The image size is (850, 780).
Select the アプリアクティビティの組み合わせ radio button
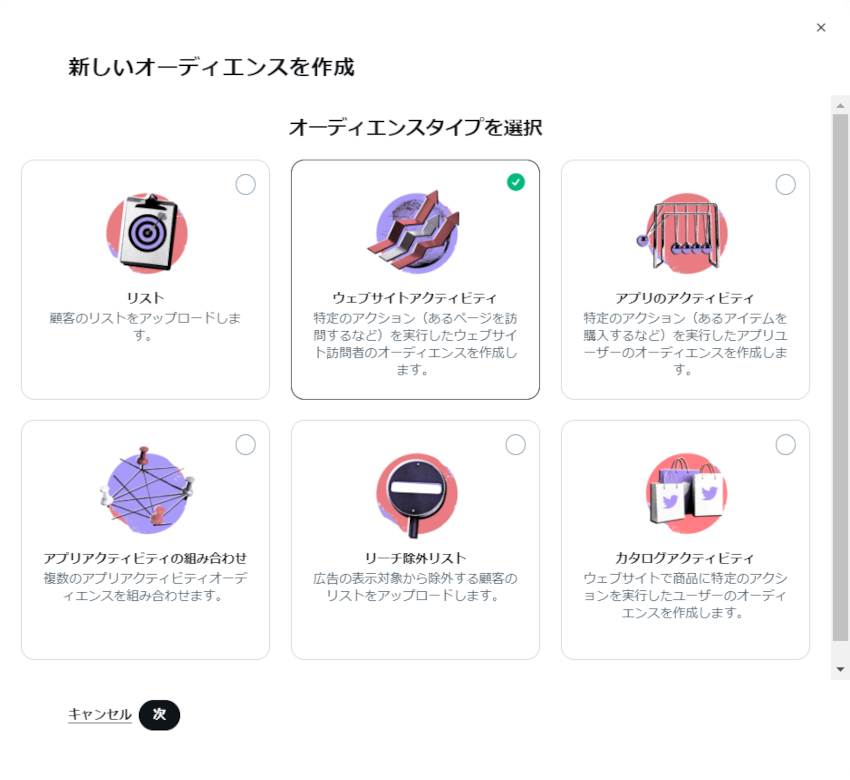(246, 444)
